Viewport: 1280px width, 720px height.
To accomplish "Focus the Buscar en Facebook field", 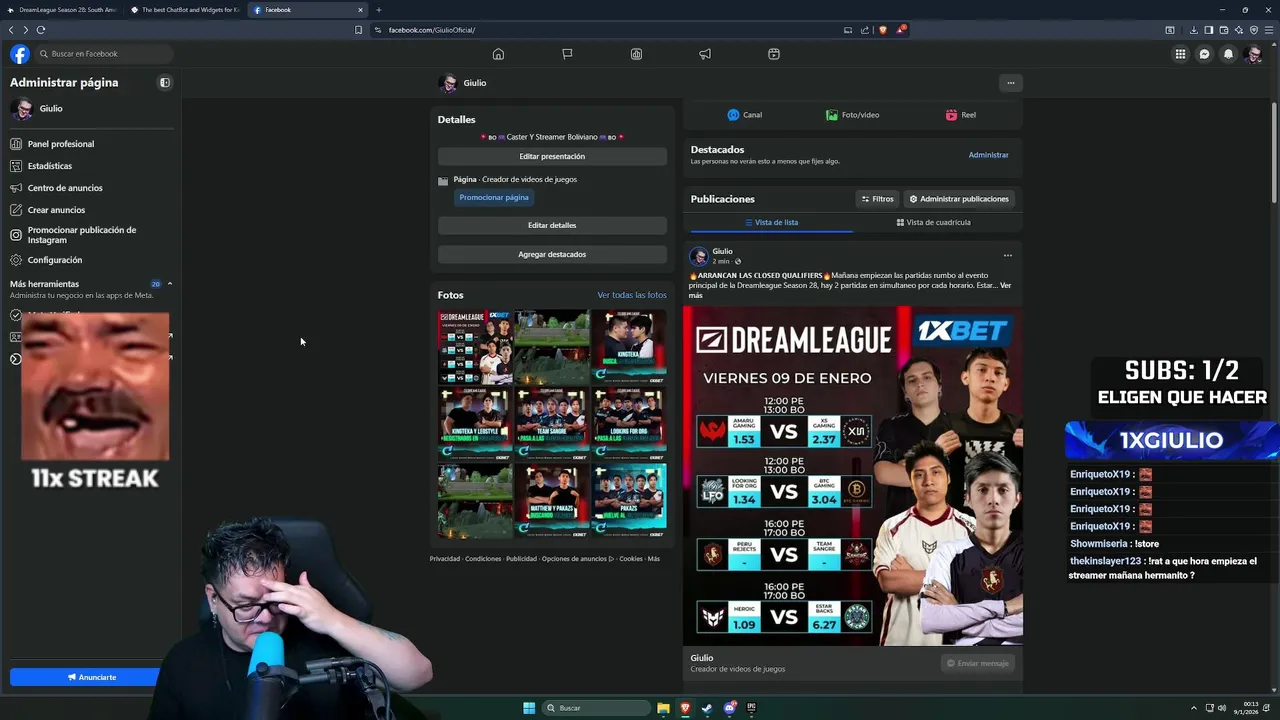I will (x=104, y=54).
